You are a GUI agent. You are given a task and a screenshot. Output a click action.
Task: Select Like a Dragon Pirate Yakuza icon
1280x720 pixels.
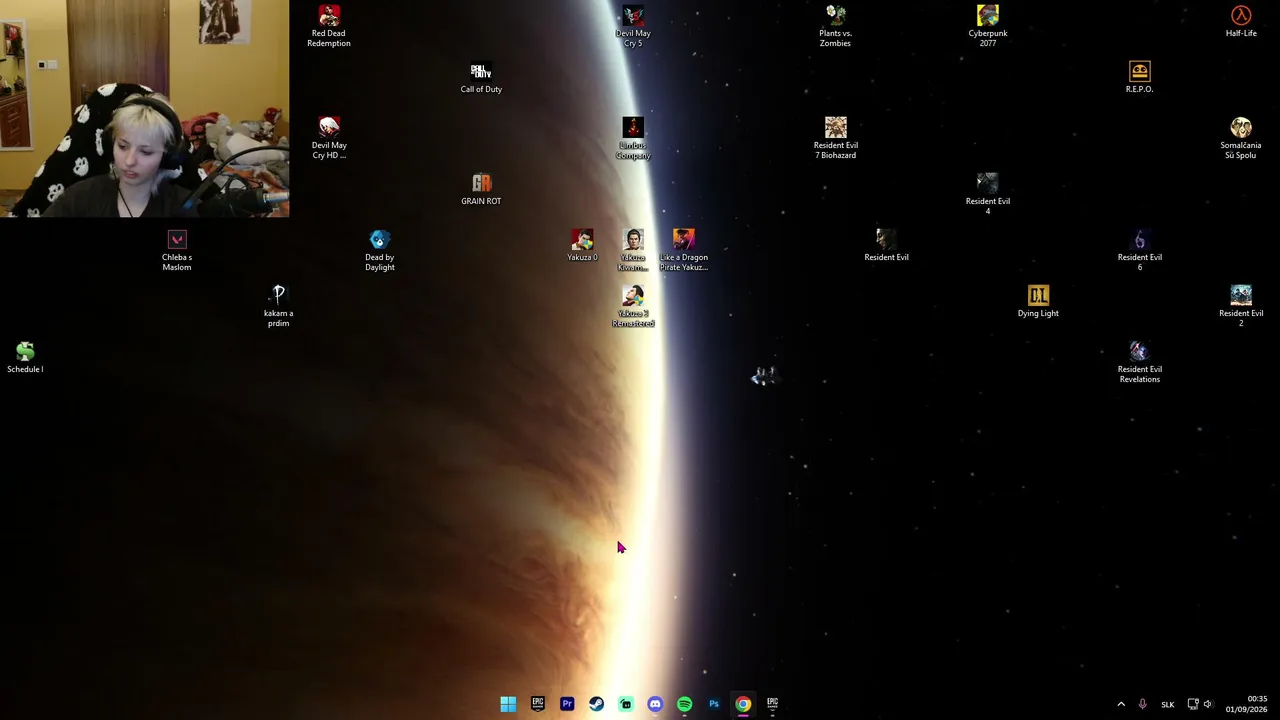click(x=684, y=250)
